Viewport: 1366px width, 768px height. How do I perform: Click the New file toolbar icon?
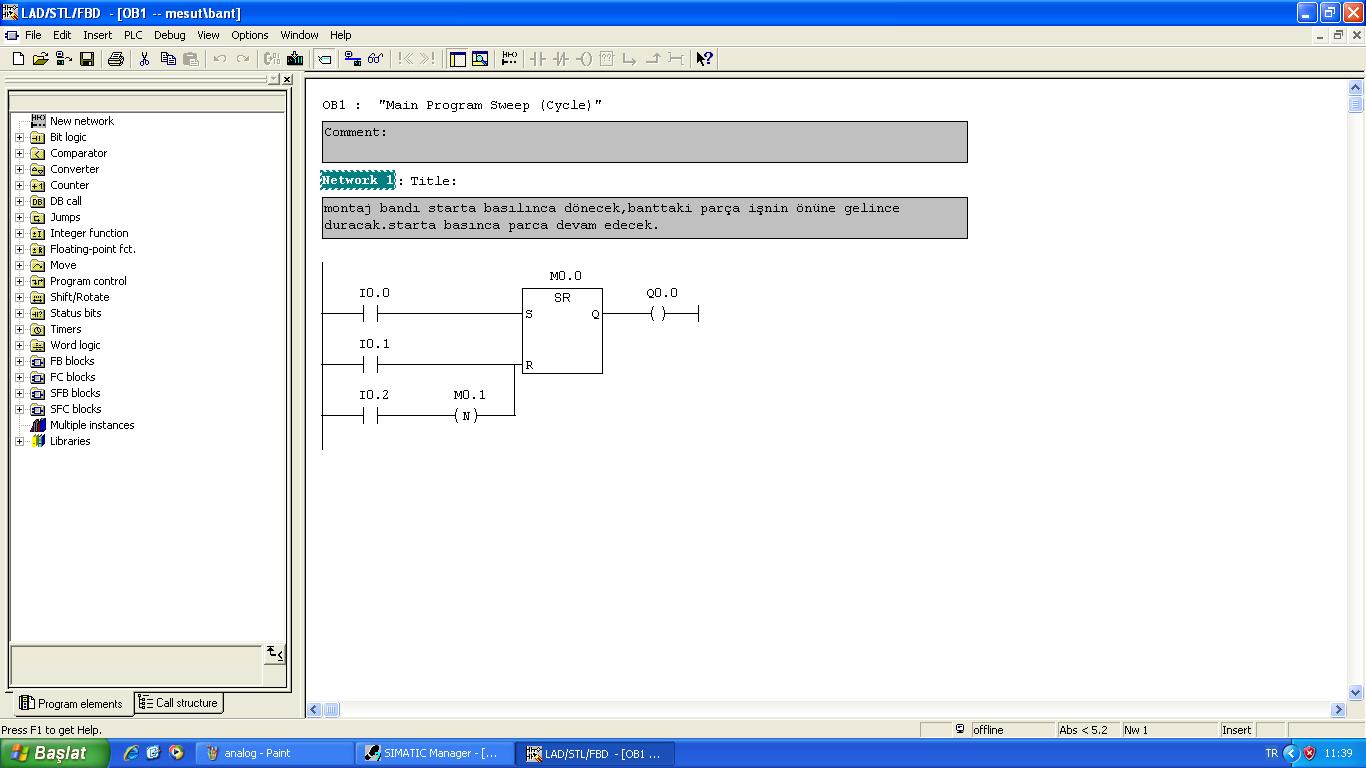click(18, 59)
